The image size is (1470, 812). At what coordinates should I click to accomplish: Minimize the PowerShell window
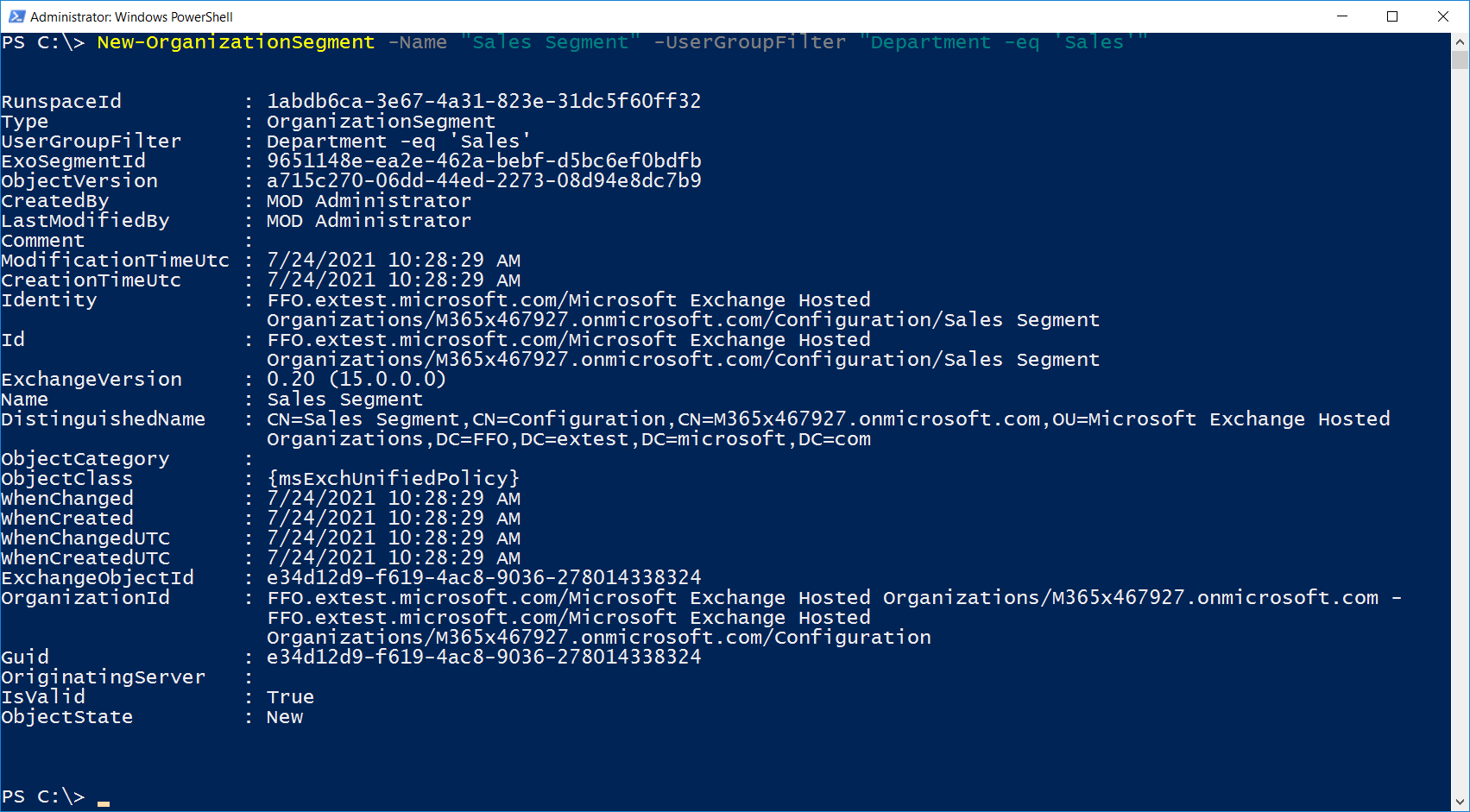pos(1342,16)
